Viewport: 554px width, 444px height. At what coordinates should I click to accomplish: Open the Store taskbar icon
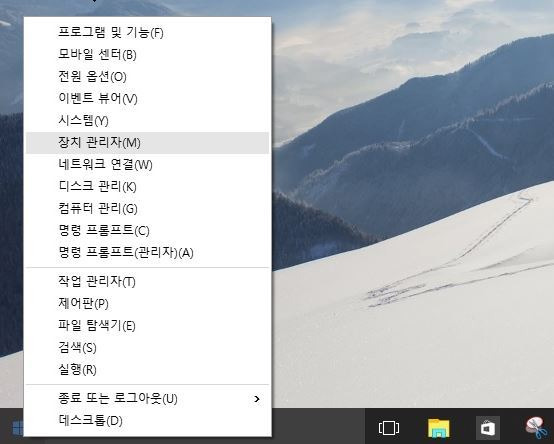click(x=488, y=428)
